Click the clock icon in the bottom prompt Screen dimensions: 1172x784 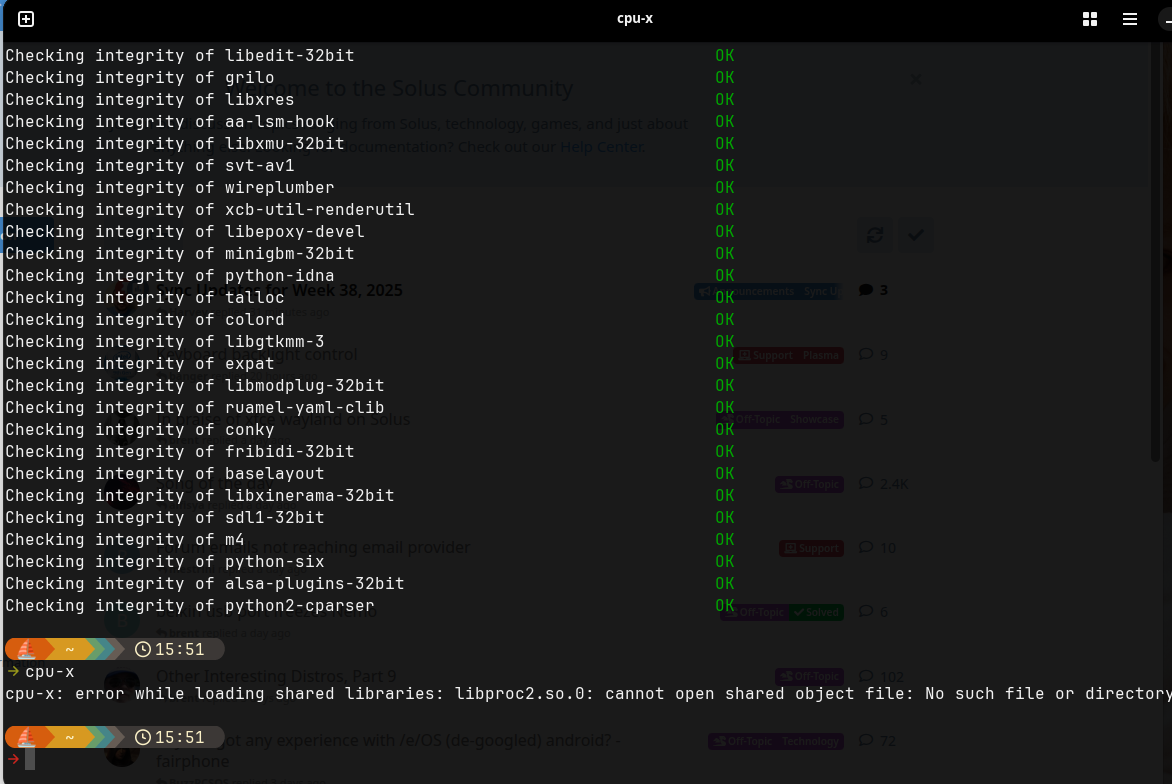tap(143, 738)
